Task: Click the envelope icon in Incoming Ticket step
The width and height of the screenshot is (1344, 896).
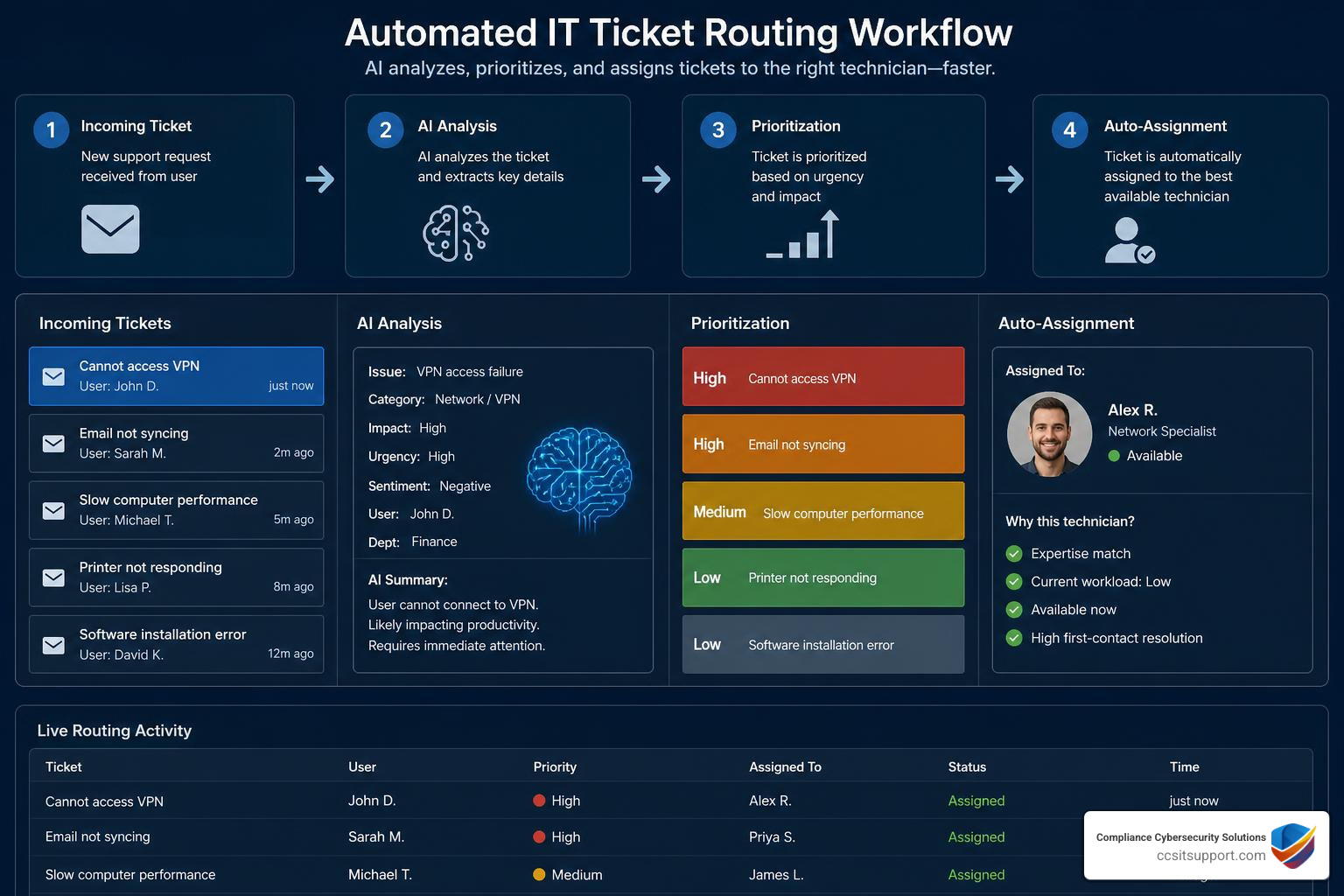Action: 110,229
